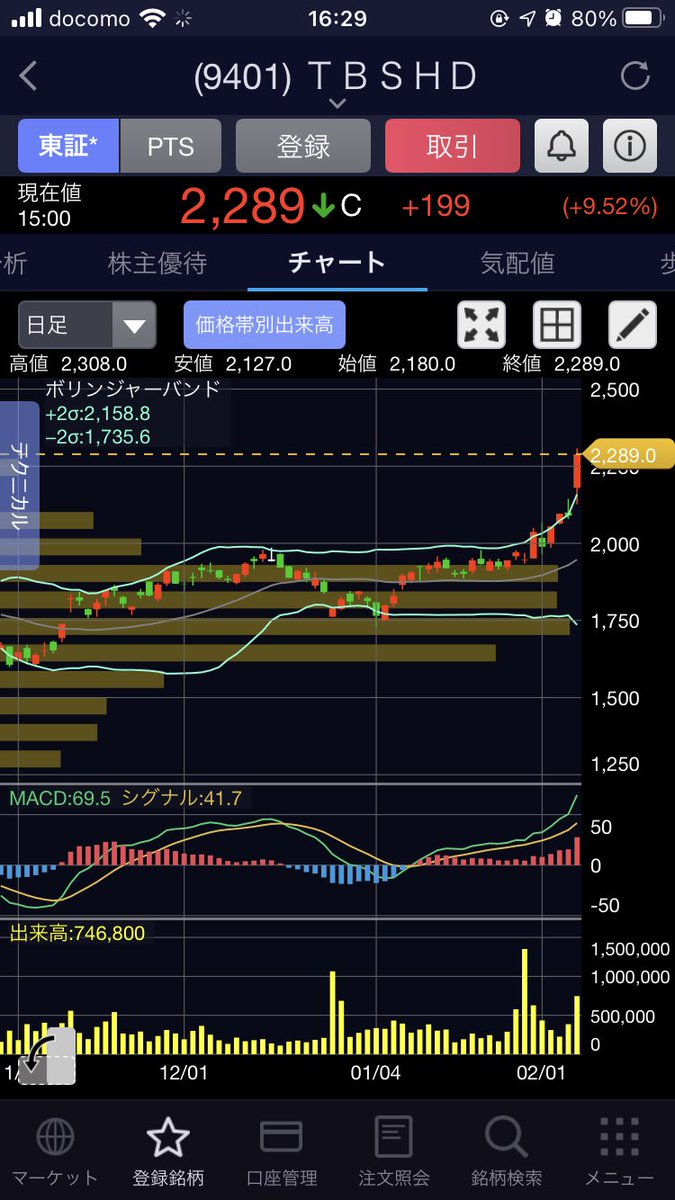675x1200 pixels.
Task: Tap the ボリンジャーバンド indicator label
Action: (132, 389)
